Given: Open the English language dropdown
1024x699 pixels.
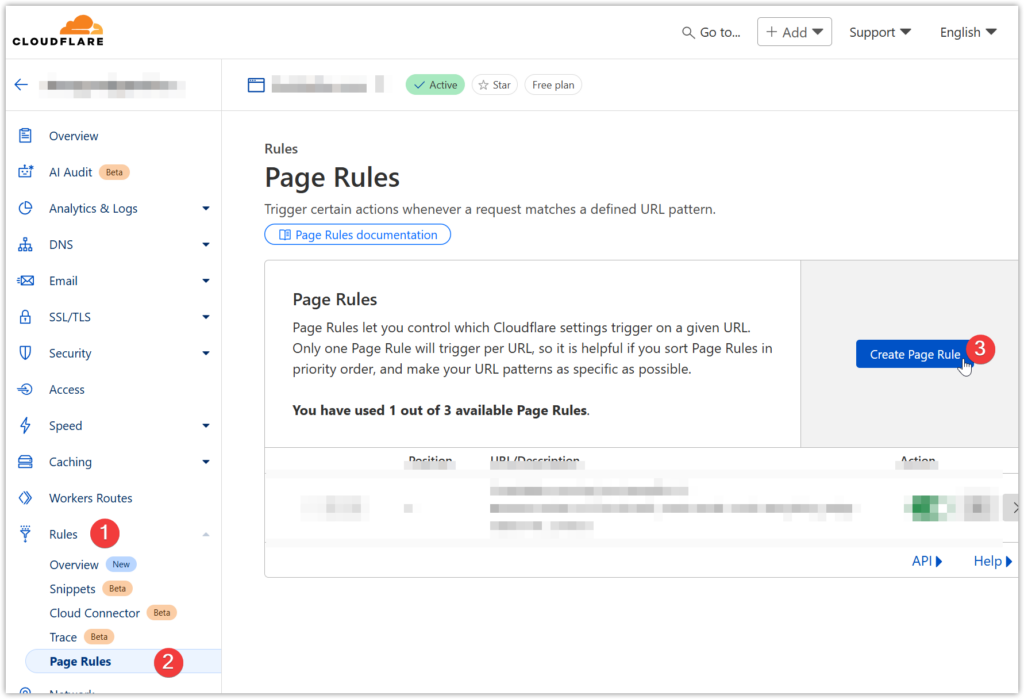Looking at the screenshot, I should click(967, 32).
